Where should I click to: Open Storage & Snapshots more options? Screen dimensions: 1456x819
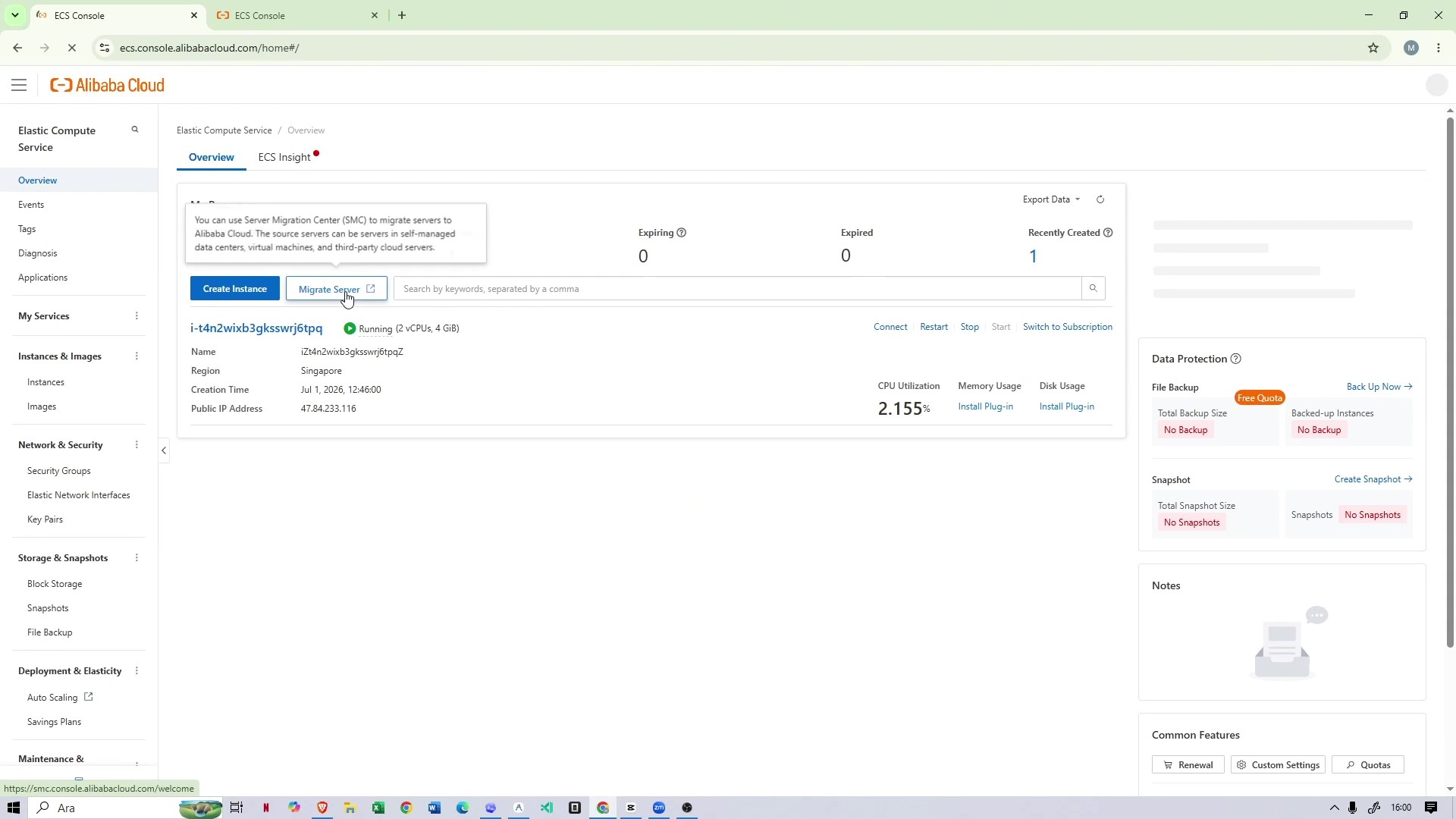tap(136, 557)
